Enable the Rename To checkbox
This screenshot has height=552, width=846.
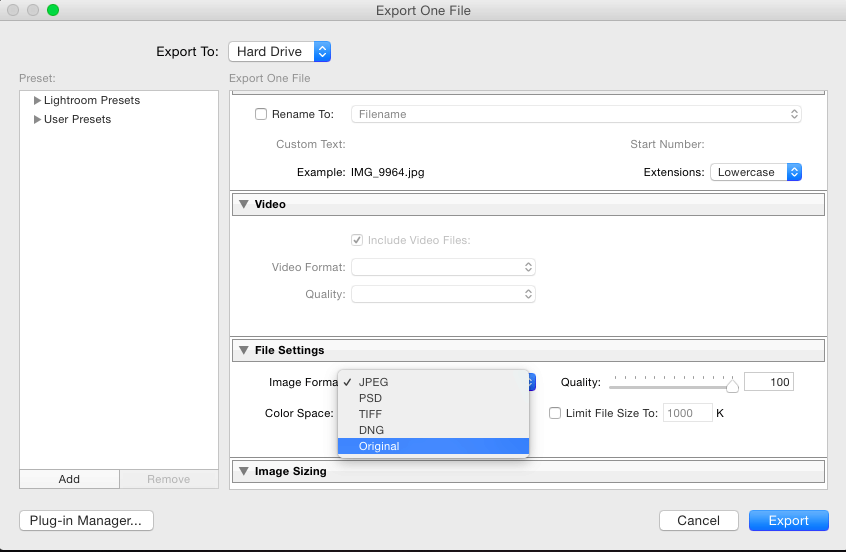tap(262, 114)
